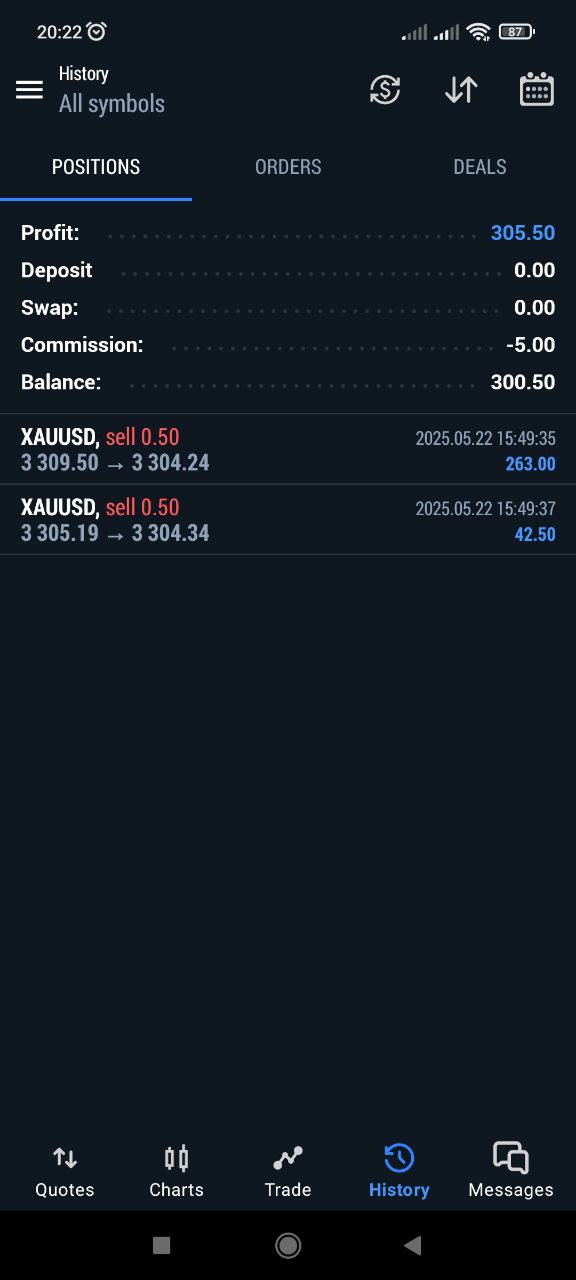This screenshot has height=1280, width=576.
Task: Switch to the ORDERS tab
Action: point(288,167)
